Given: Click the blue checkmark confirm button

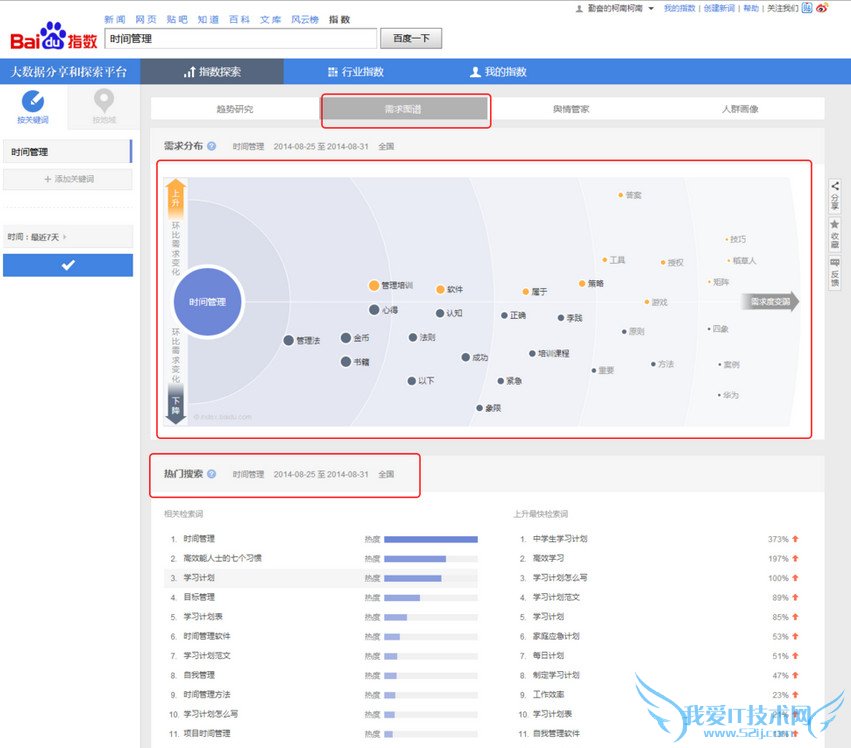Looking at the screenshot, I should tap(68, 265).
